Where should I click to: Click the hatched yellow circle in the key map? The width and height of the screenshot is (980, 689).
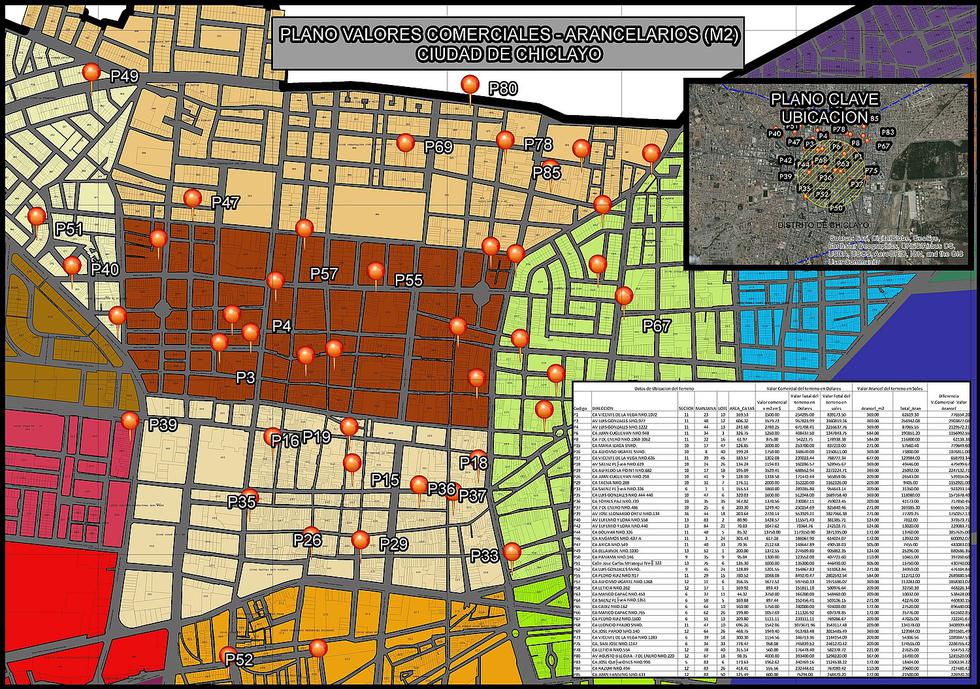(x=831, y=174)
